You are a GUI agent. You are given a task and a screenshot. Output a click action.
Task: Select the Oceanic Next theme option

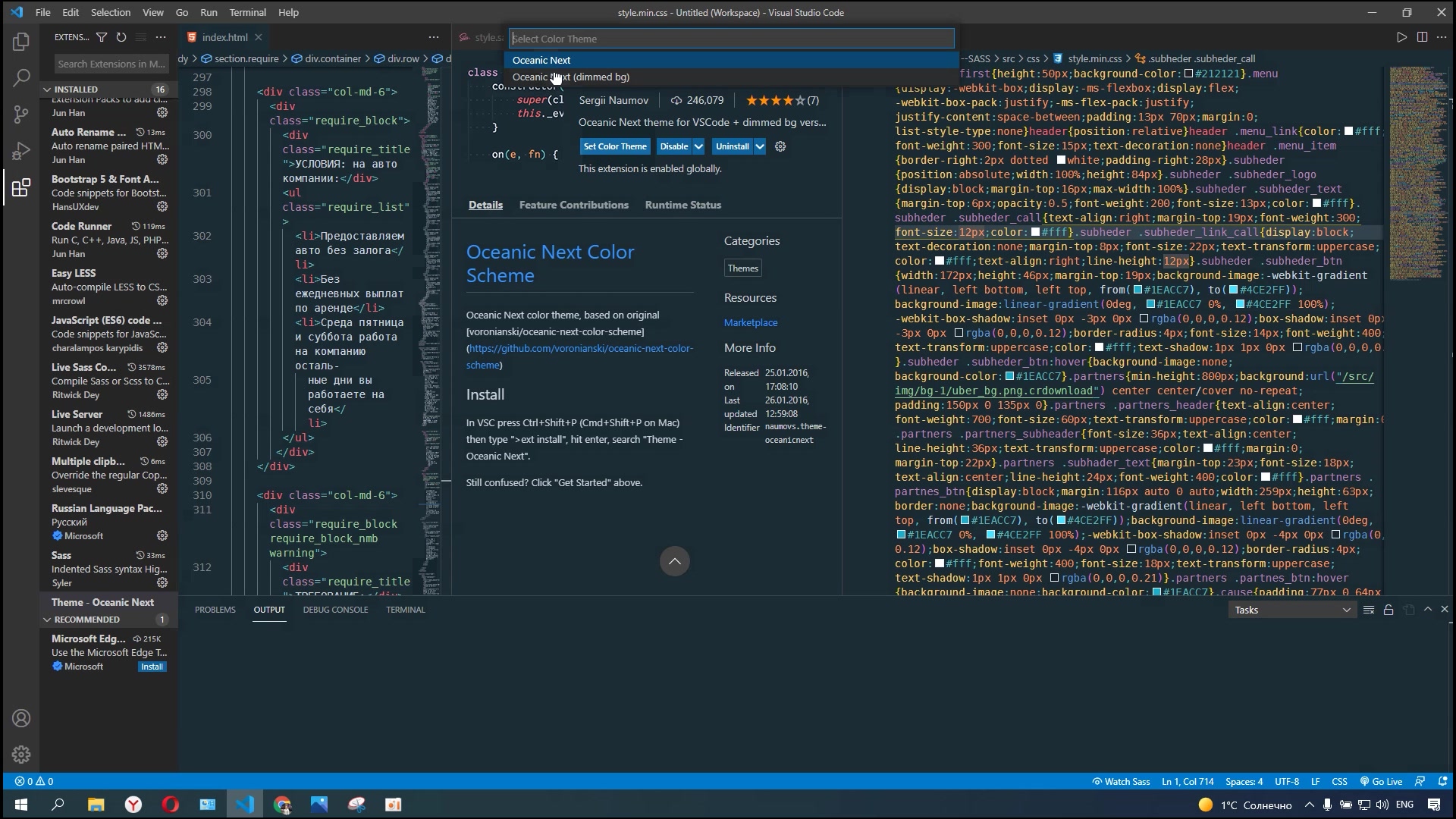[731, 60]
